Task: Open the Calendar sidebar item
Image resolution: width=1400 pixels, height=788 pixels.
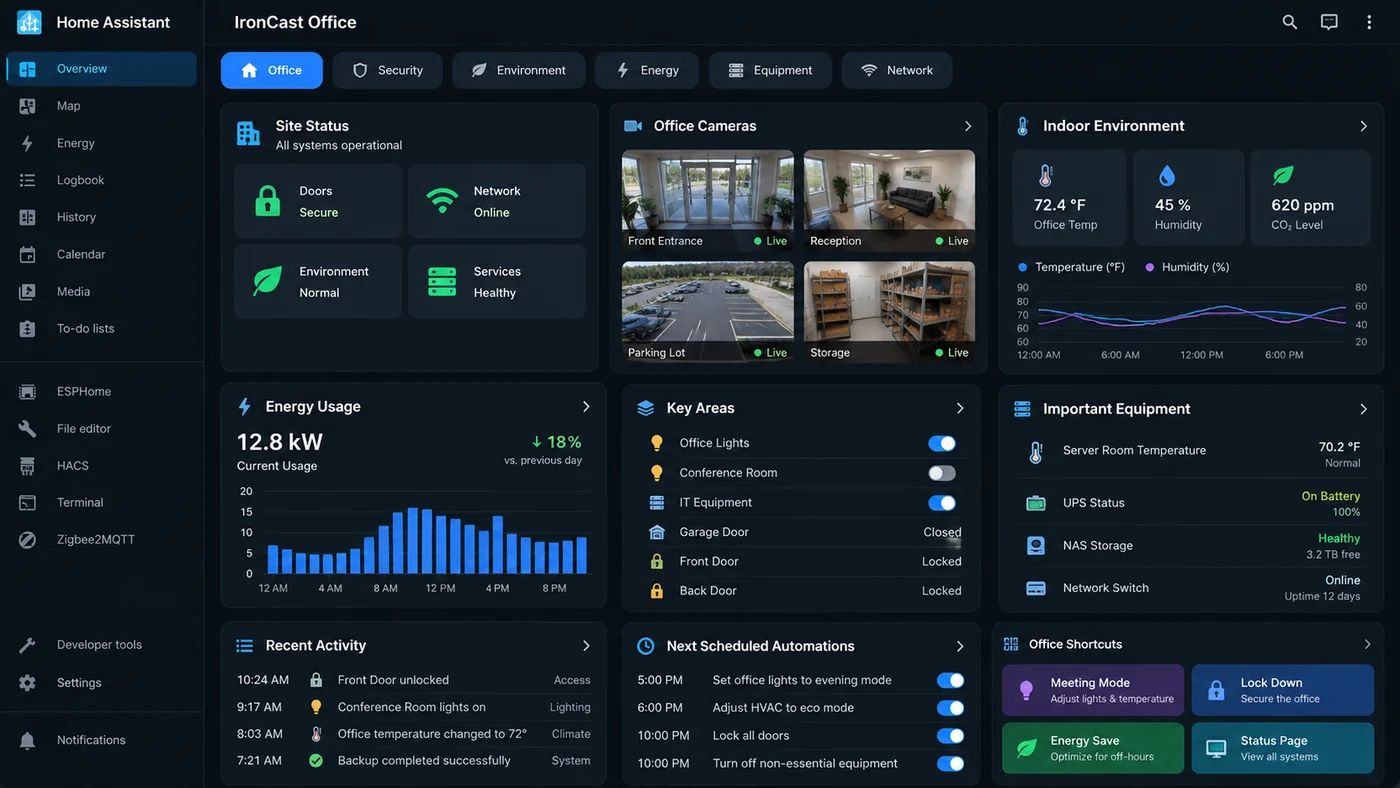Action: point(101,254)
